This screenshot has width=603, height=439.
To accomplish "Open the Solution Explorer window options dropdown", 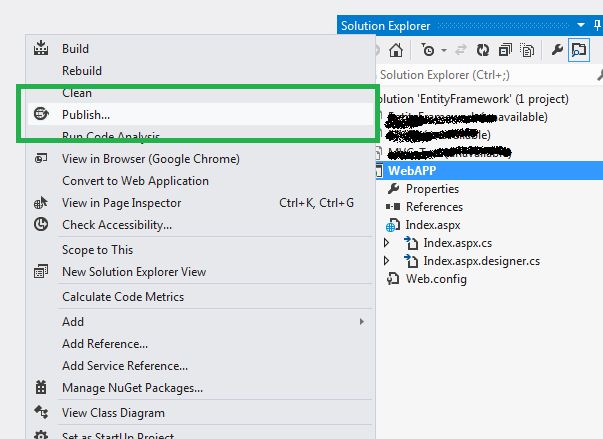I will coord(582,25).
